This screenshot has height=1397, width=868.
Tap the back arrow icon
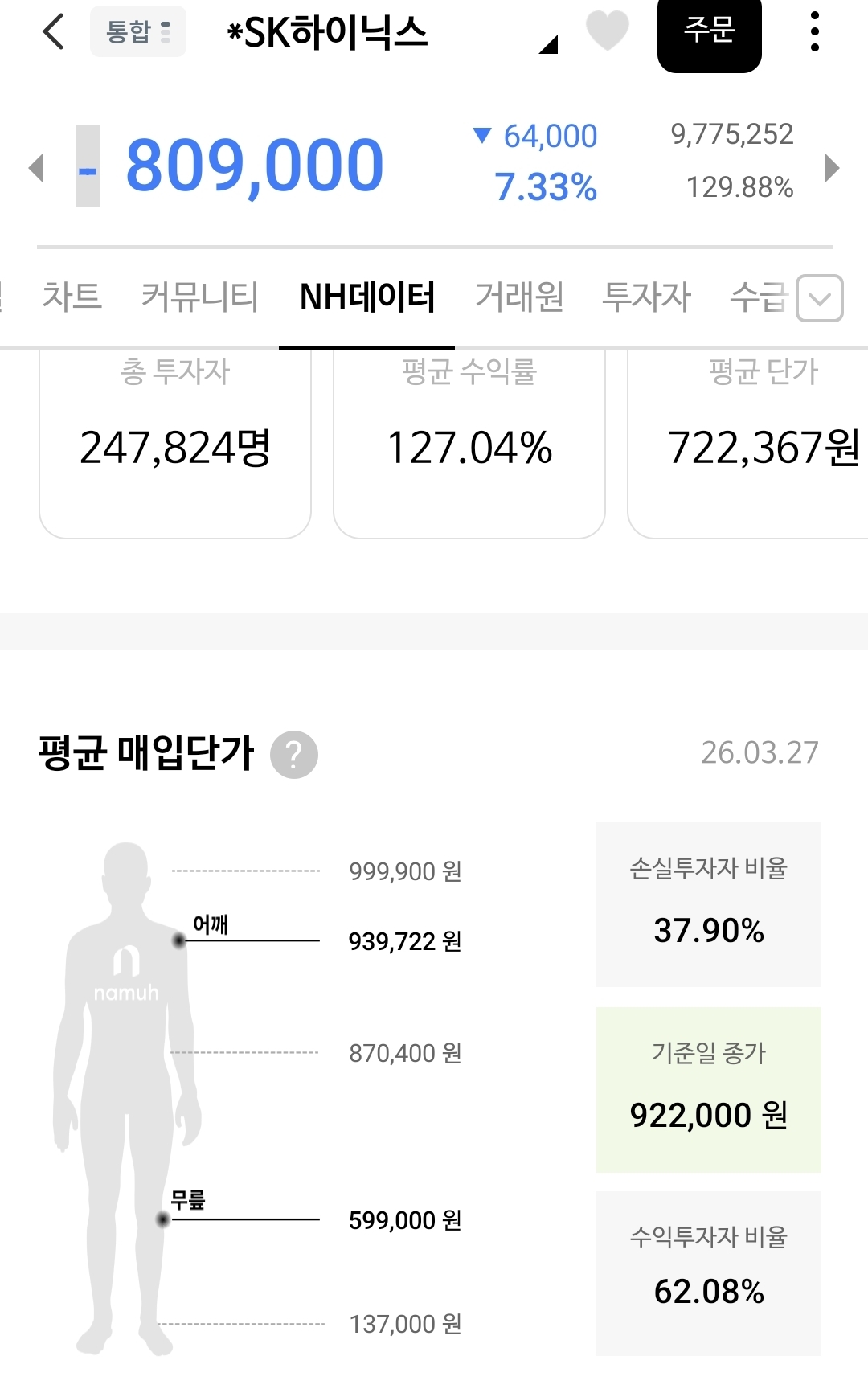pos(53,32)
